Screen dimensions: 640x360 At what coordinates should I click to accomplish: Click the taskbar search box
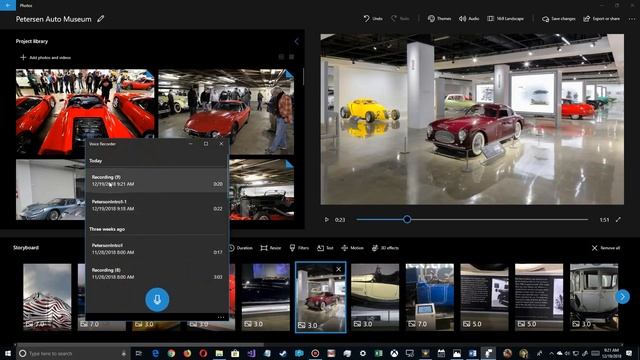[x=72, y=353]
